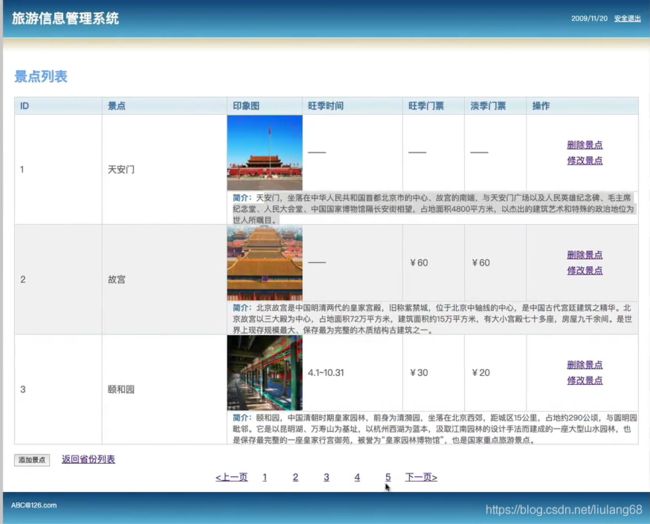
Task: Click the 旅游信息管理系统 site title
Action: (65, 18)
